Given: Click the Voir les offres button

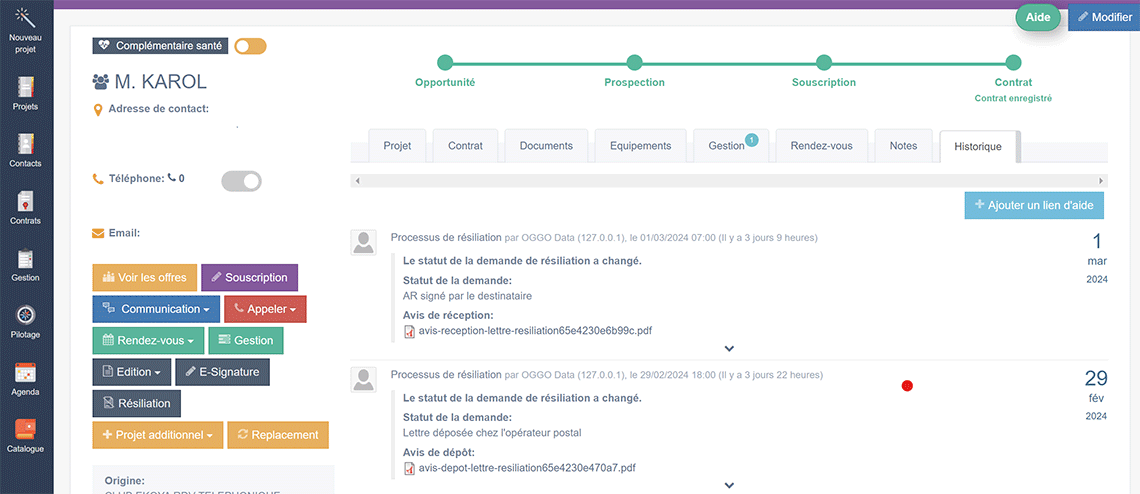Looking at the screenshot, I should point(144,278).
